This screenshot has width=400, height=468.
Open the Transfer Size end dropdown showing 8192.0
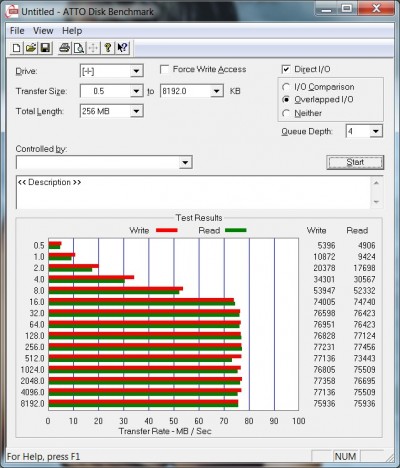[217, 91]
